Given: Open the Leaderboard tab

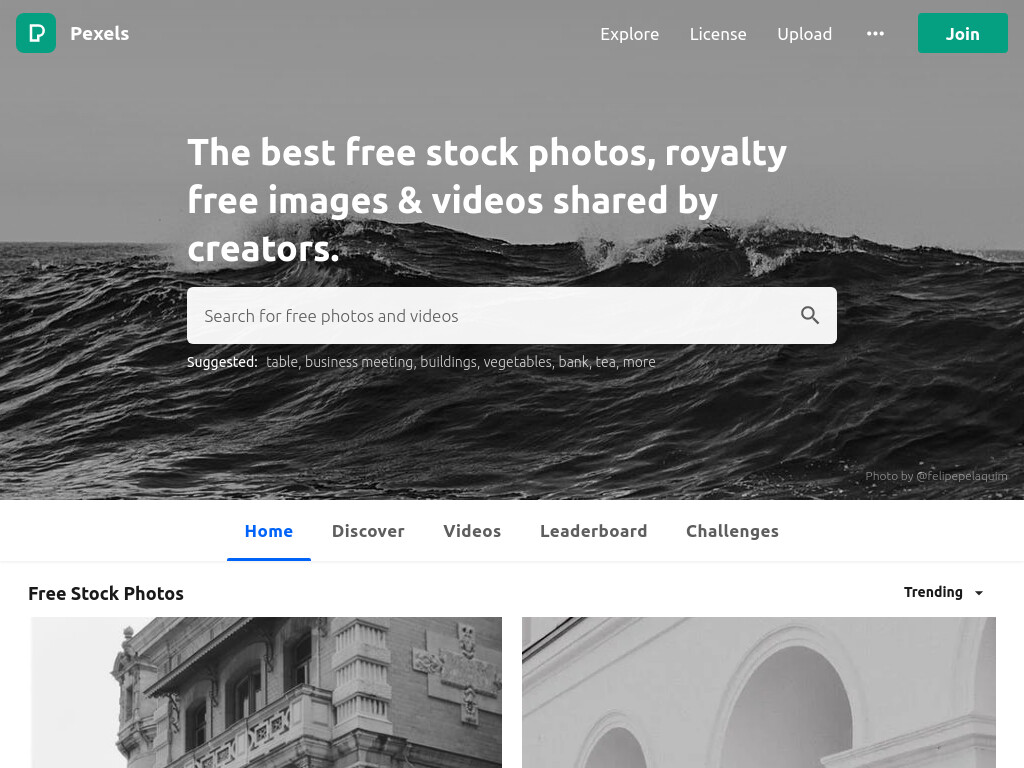Looking at the screenshot, I should [594, 531].
